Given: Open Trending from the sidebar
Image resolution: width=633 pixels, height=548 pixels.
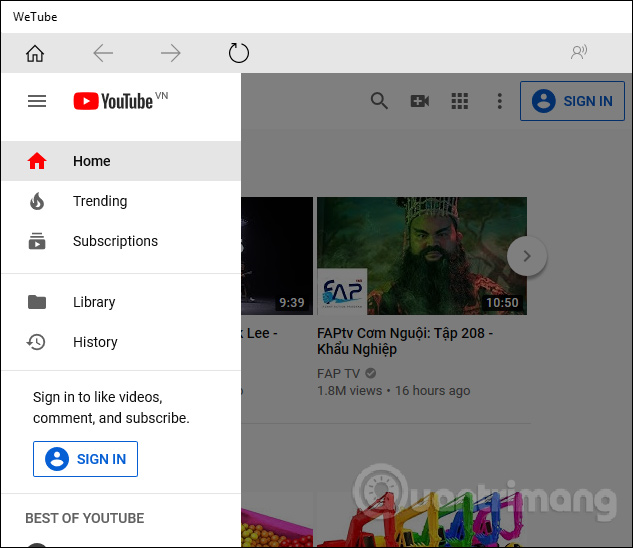Looking at the screenshot, I should [121, 201].
